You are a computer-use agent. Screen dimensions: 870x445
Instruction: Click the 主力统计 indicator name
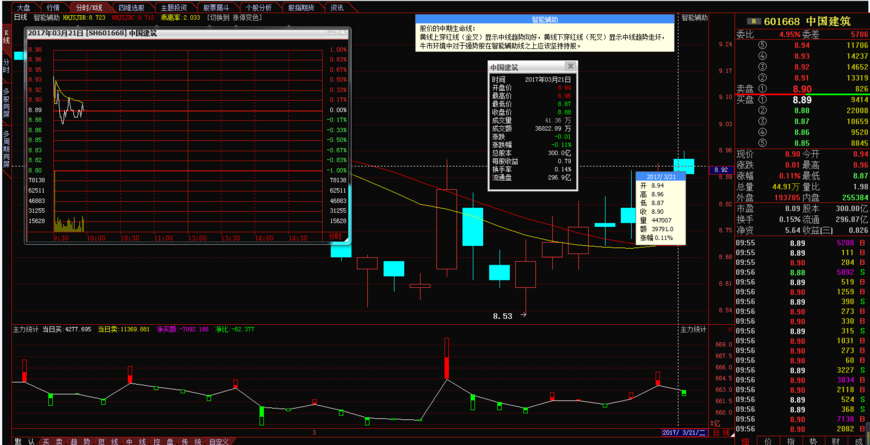click(x=25, y=329)
